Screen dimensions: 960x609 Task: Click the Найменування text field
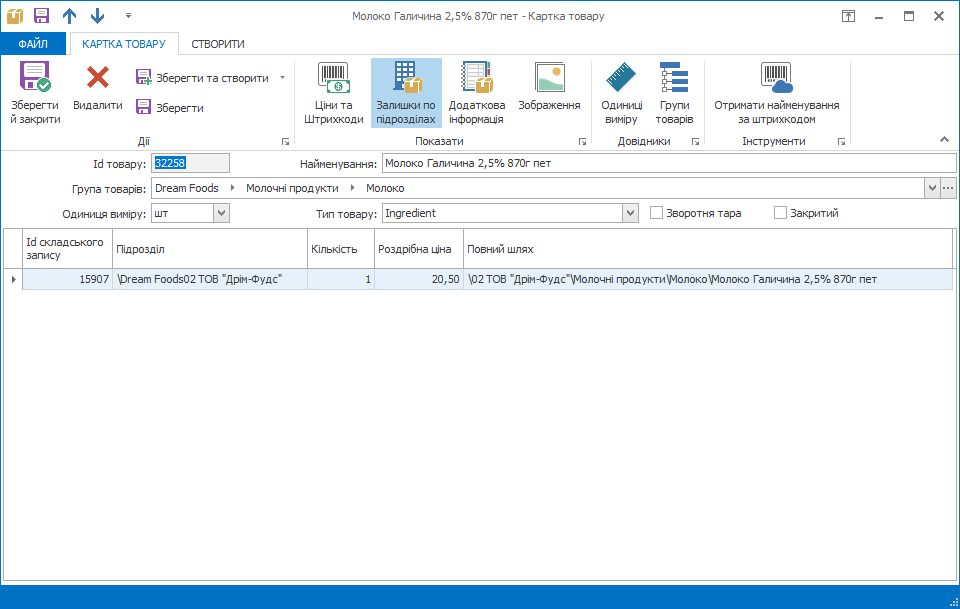(668, 163)
